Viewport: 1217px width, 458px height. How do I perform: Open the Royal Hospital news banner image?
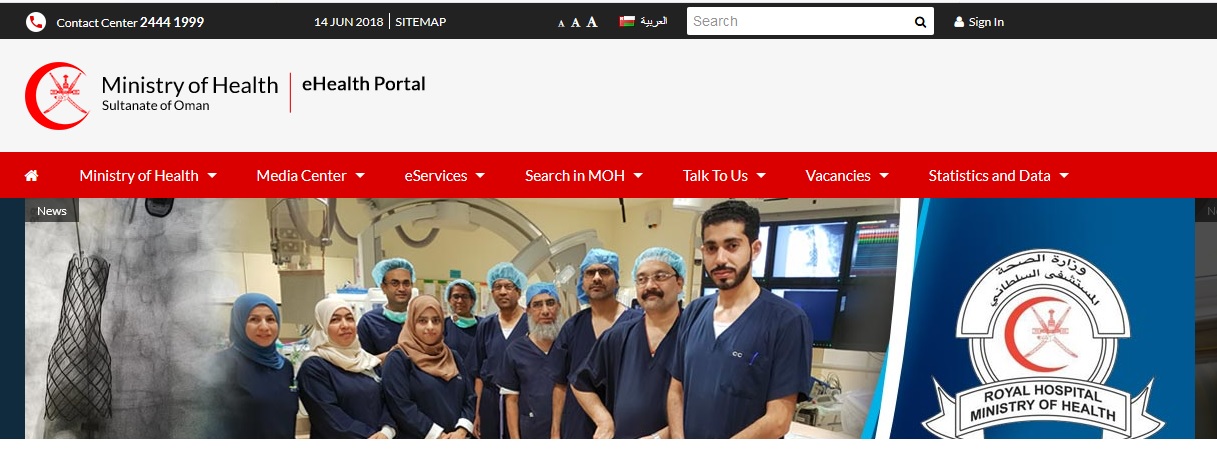click(x=609, y=318)
